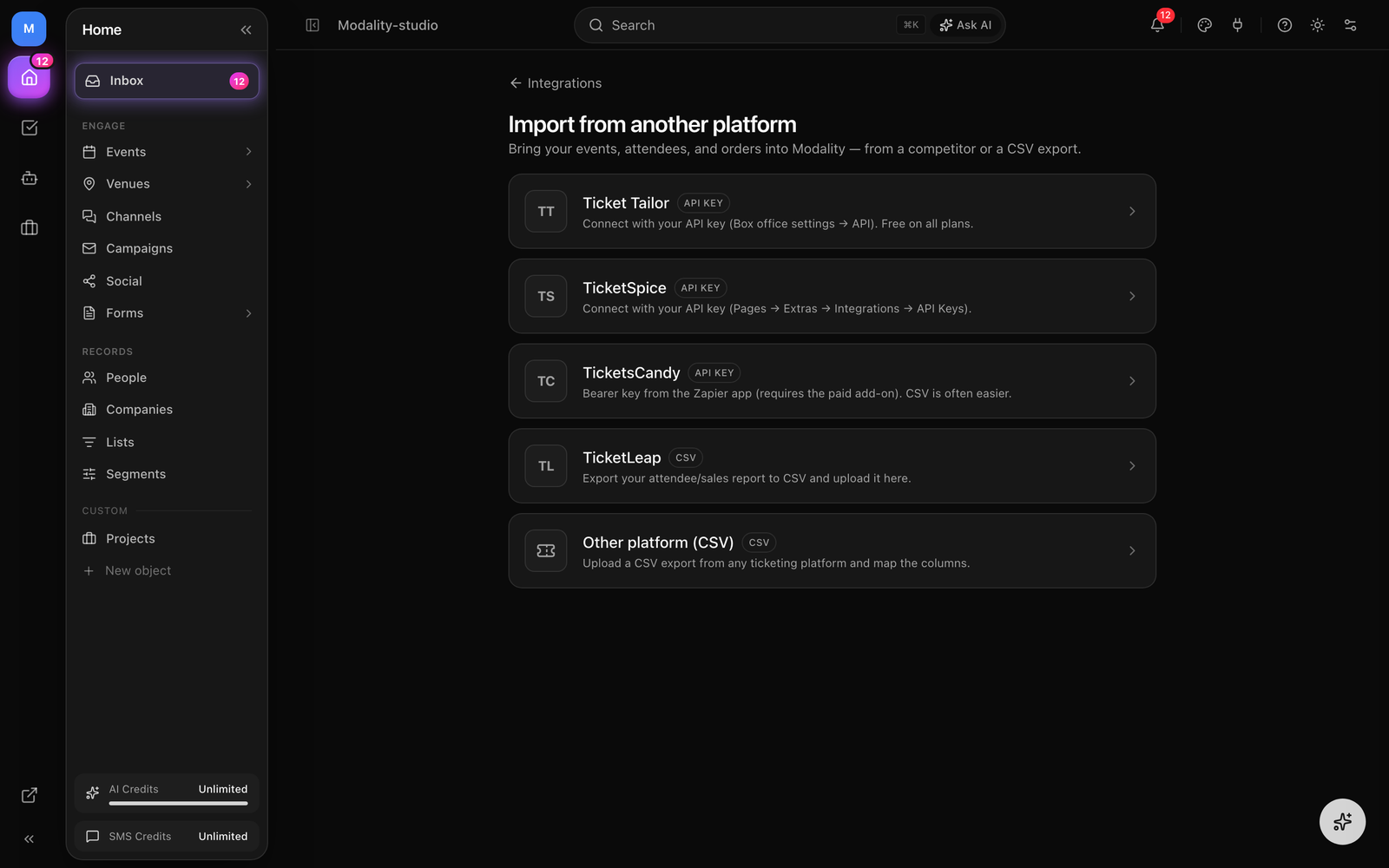Click the ticket icon for Other platform
The image size is (1389, 868).
coord(546,550)
